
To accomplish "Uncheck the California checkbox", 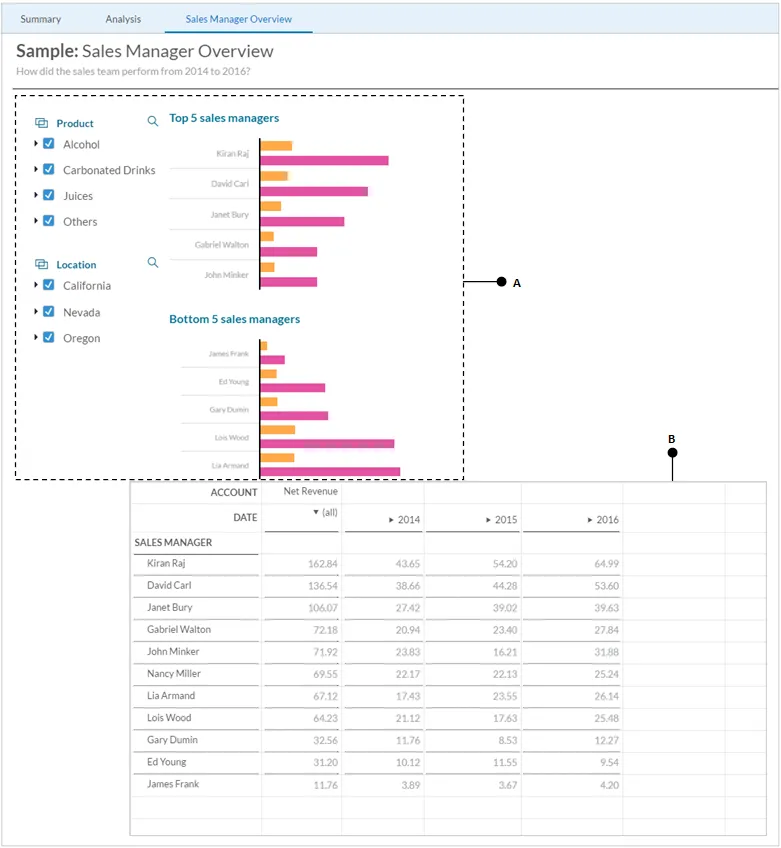I will [48, 285].
